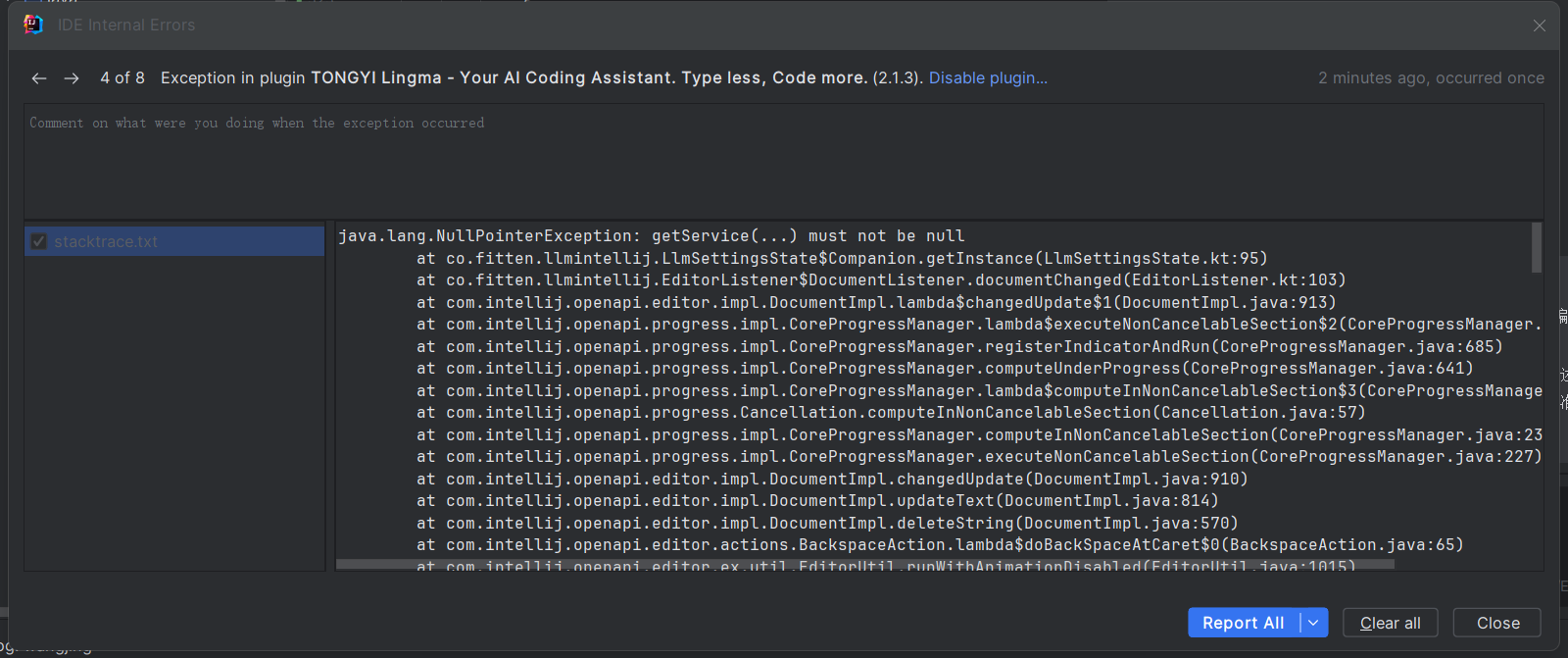Click the stack trace vertical scrollbar thumb
1568x658 pixels.
point(1537,247)
